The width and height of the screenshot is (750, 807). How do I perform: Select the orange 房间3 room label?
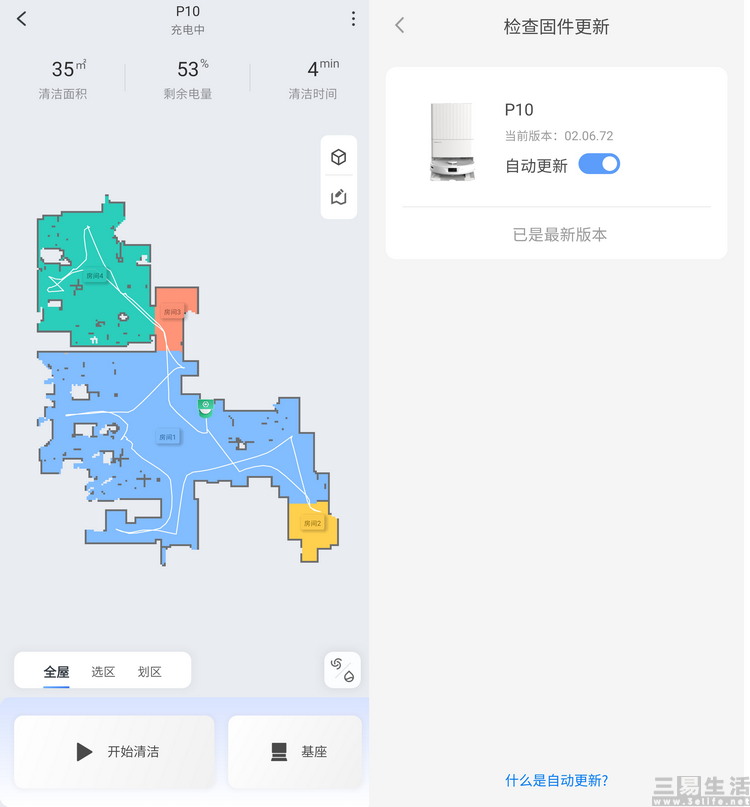[x=172, y=312]
